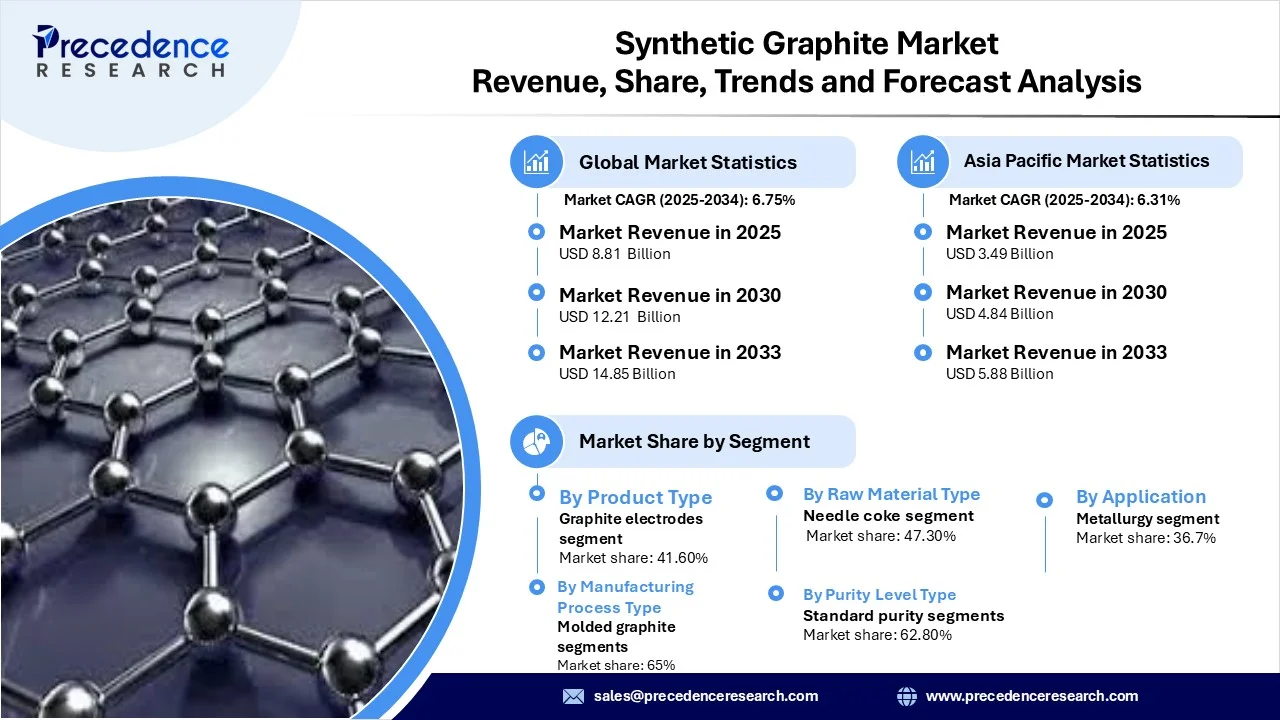Click the By Purity Level Type label

click(x=880, y=595)
